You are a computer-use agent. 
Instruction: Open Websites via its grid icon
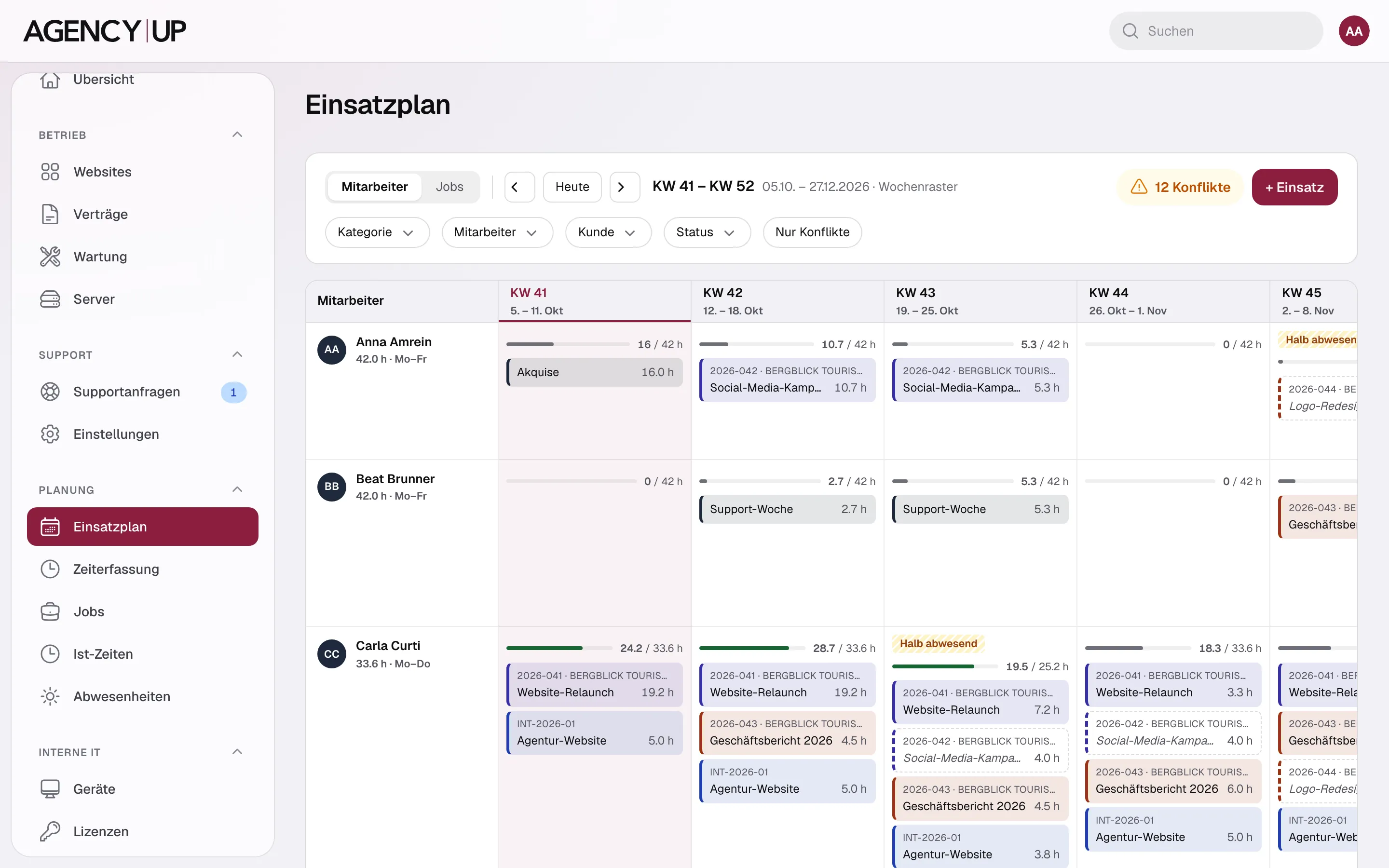click(50, 172)
